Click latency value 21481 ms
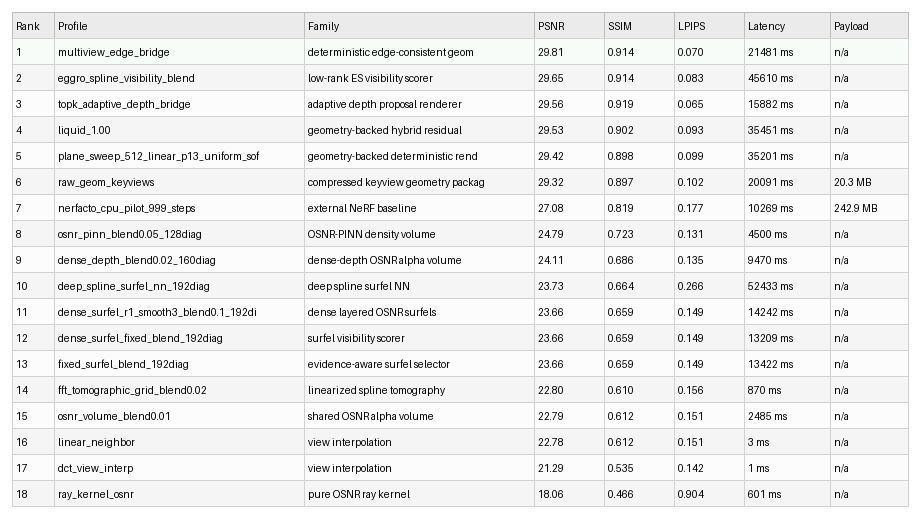Image resolution: width=920 pixels, height=518 pixels. coord(770,52)
